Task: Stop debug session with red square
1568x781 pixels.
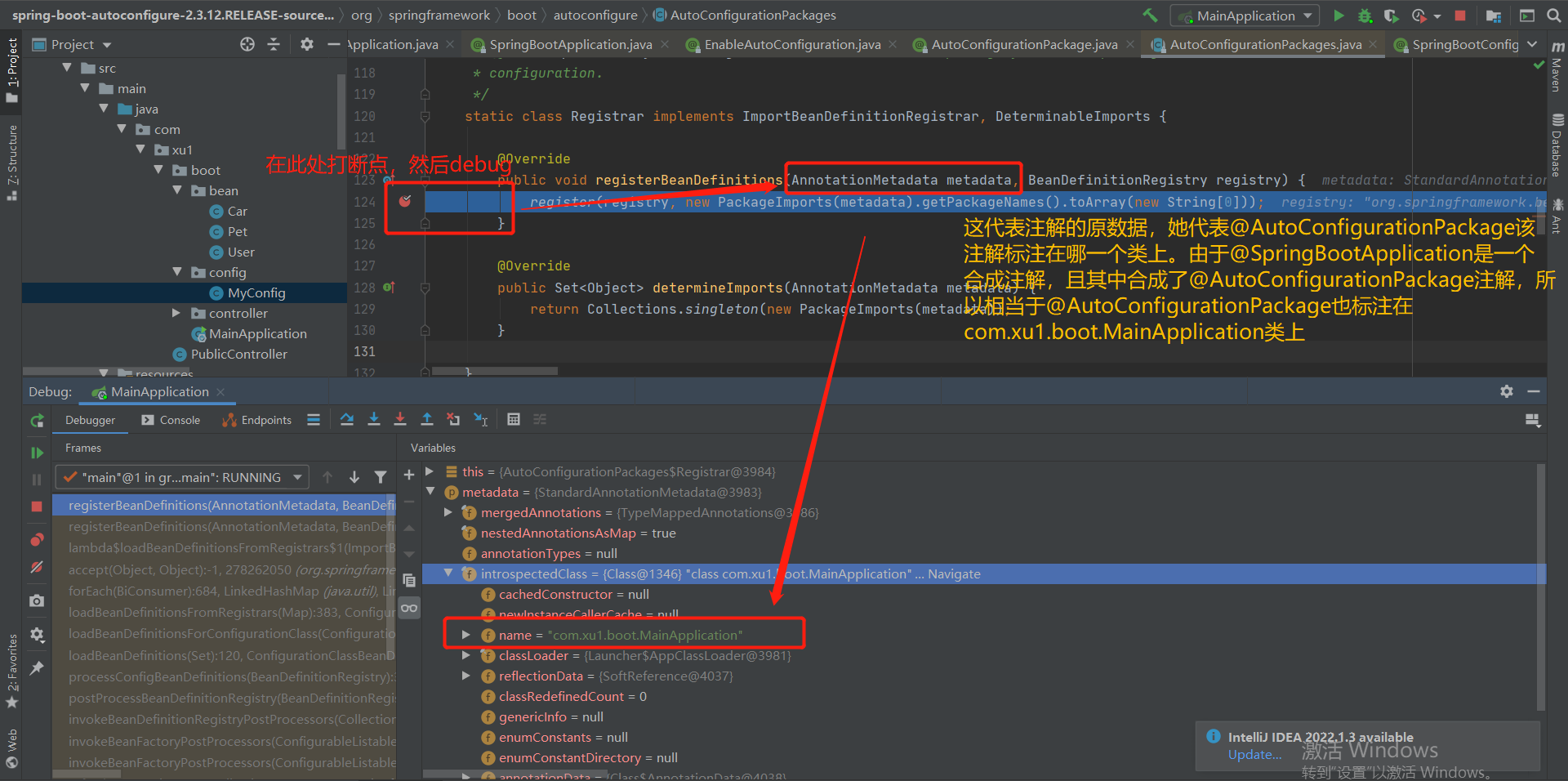Action: [37, 507]
